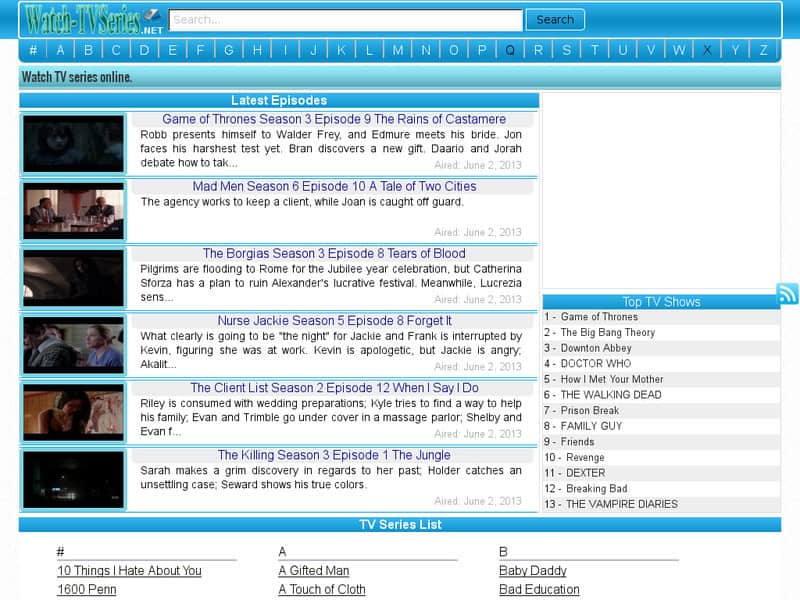Open How I Met Your Mother top show
Viewport: 800px width, 600px height.
[612, 379]
